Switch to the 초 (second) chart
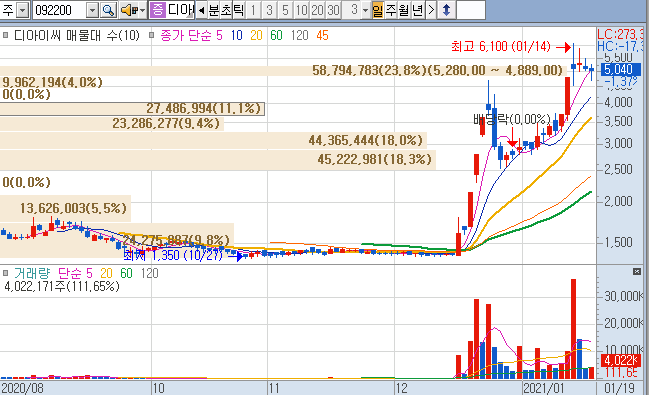Screen dimensions: 649x395 click(226, 10)
